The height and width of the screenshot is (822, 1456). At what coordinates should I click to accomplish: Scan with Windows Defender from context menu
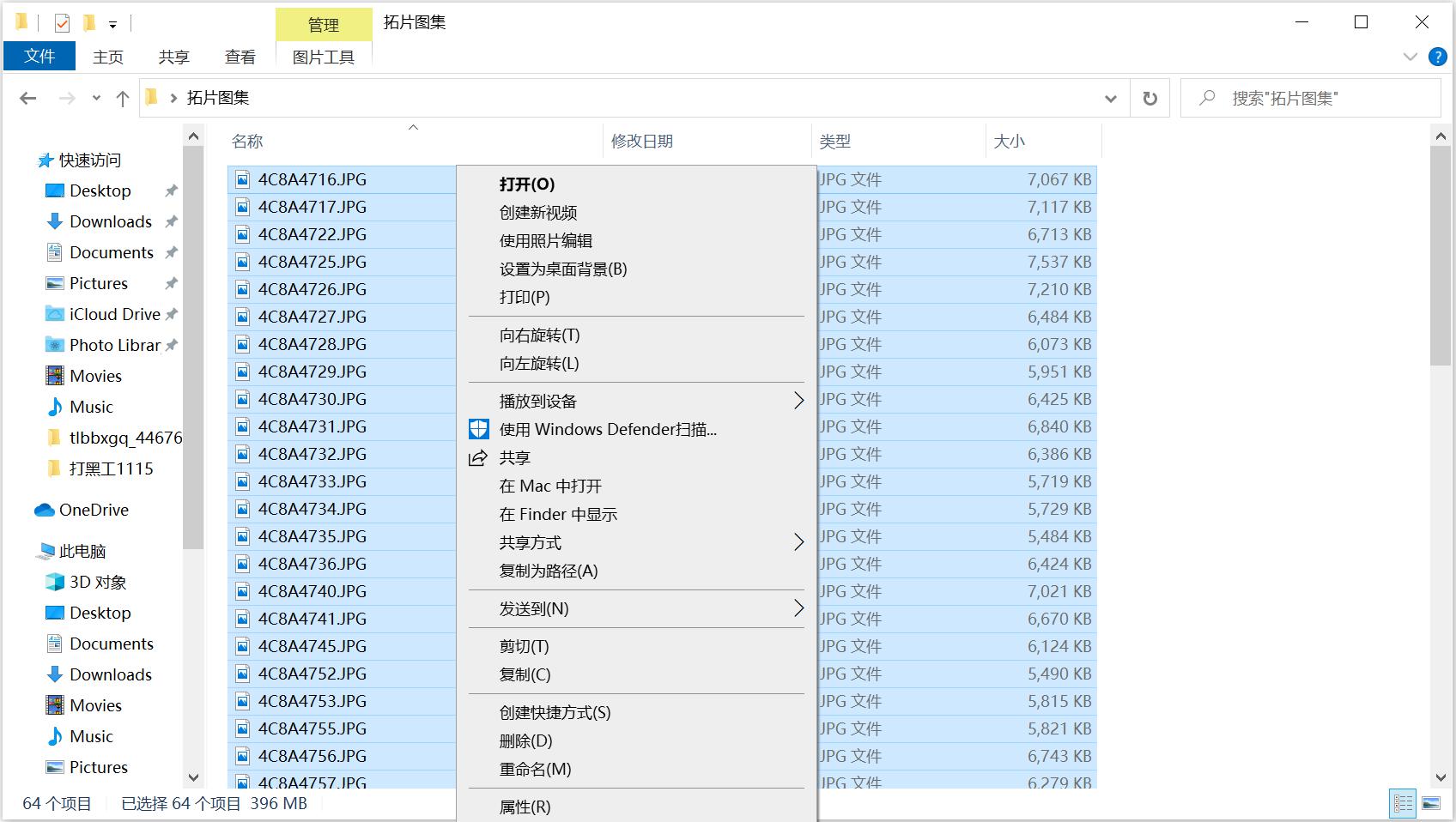(607, 429)
